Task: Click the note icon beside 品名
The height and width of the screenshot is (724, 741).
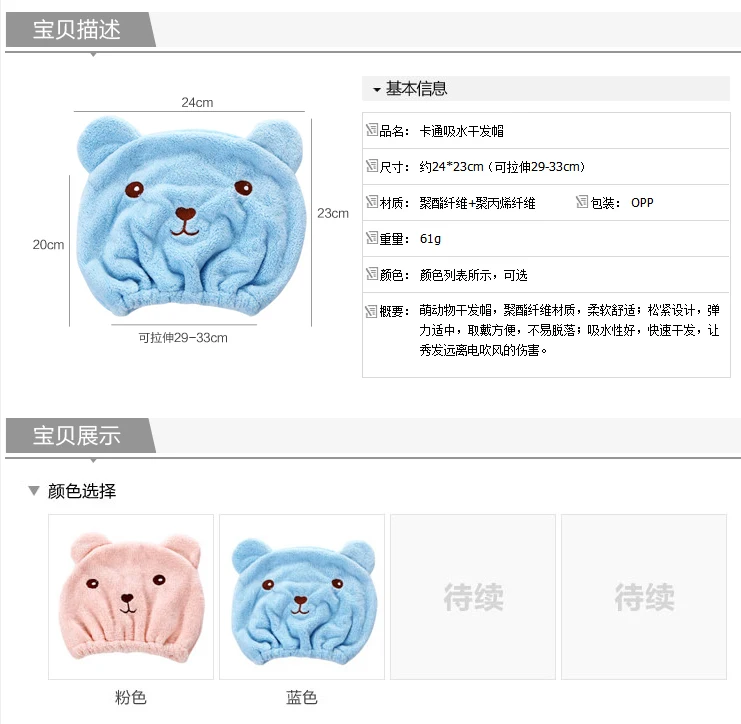Action: [x=372, y=129]
